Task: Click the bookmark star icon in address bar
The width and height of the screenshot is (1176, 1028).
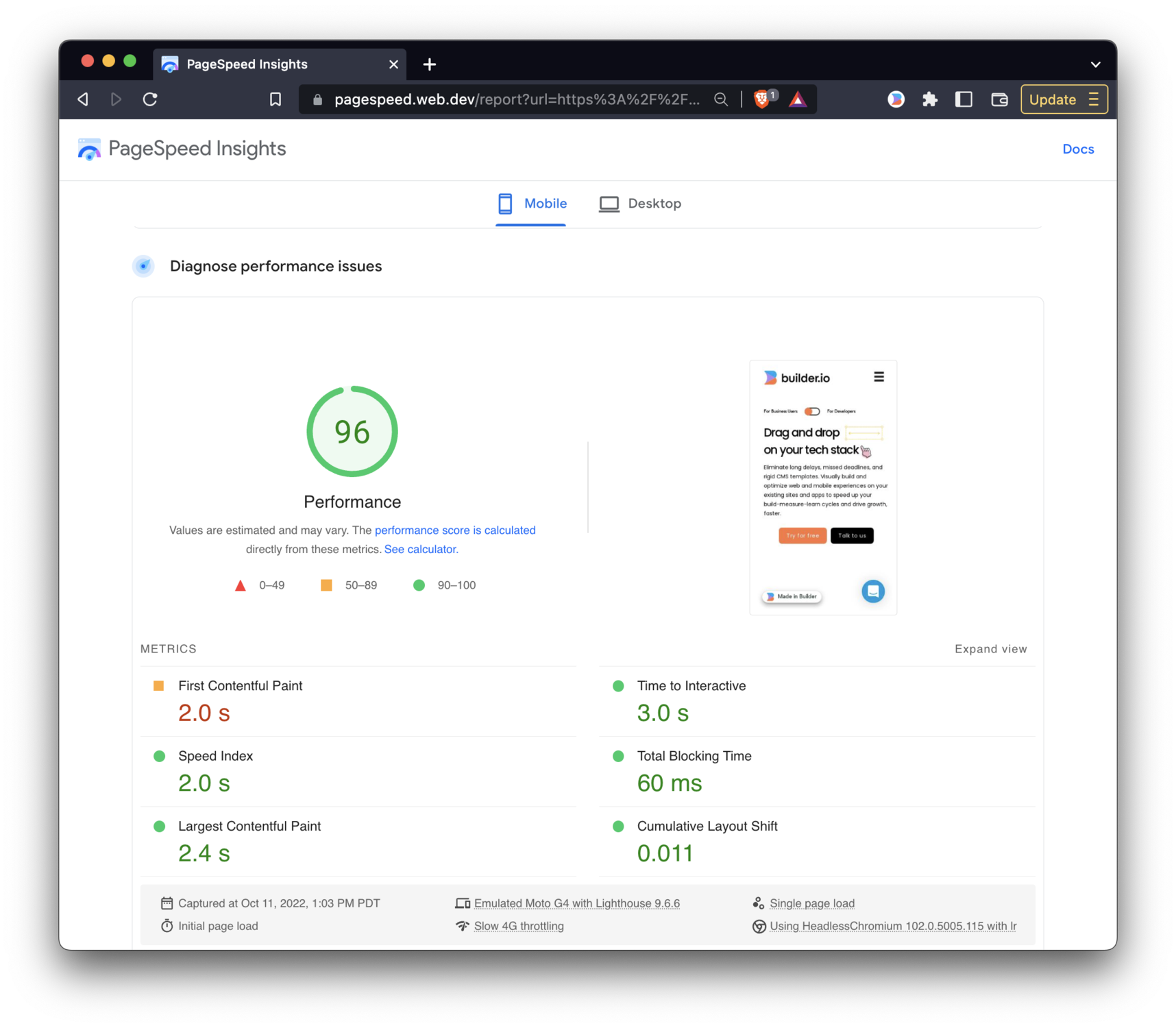Action: coord(275,99)
